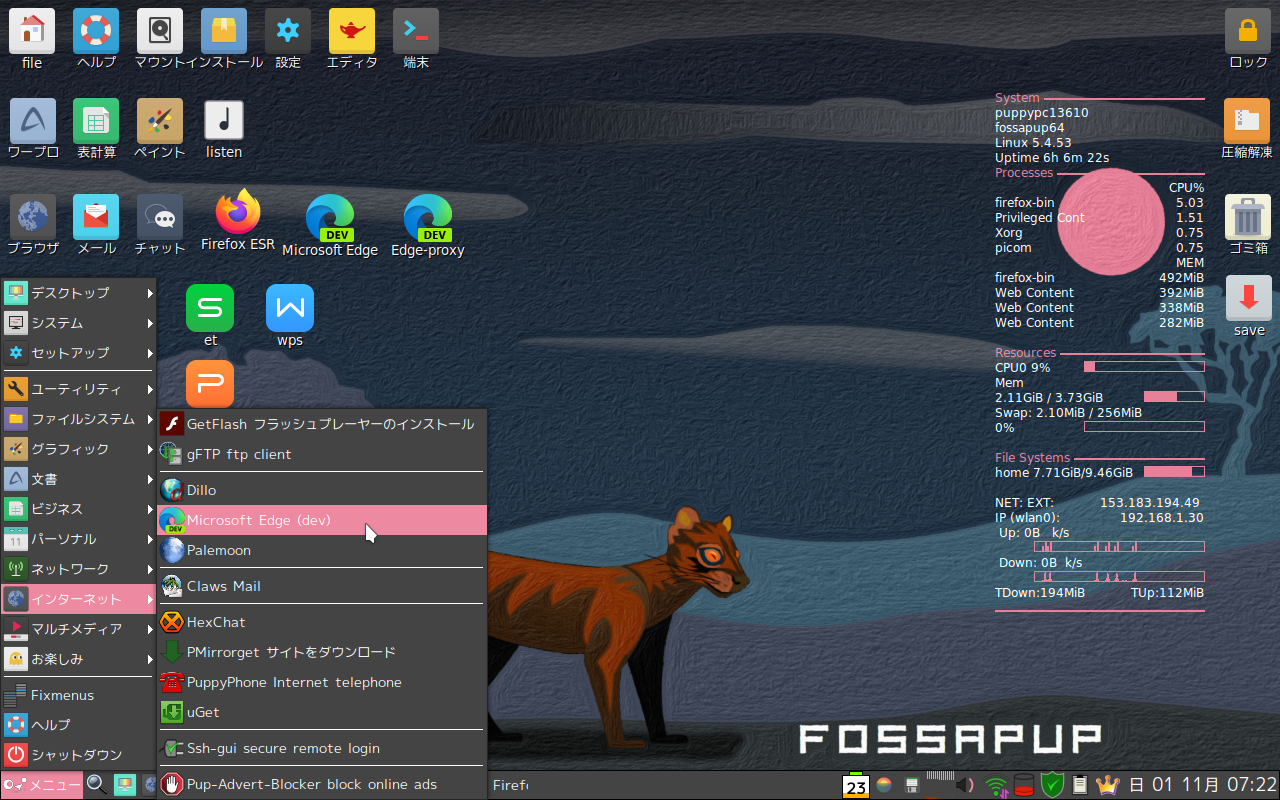This screenshot has width=1280, height=800.
Task: Choose Claws Mail from the internet menu
Action: (x=223, y=586)
